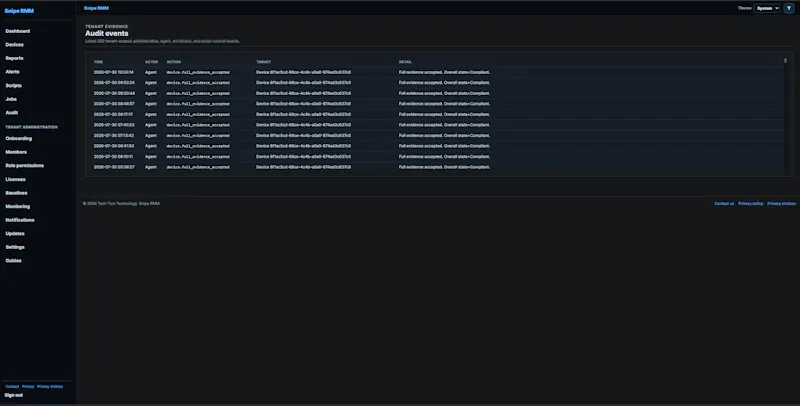Click the ACTOR column header
The width and height of the screenshot is (800, 406).
pos(152,62)
